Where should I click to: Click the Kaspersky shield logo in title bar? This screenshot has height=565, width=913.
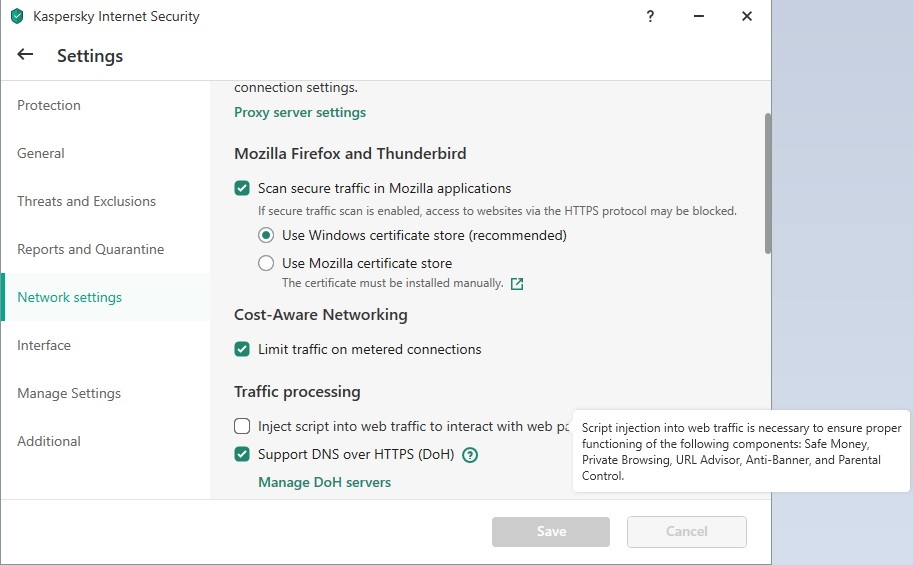tap(16, 16)
